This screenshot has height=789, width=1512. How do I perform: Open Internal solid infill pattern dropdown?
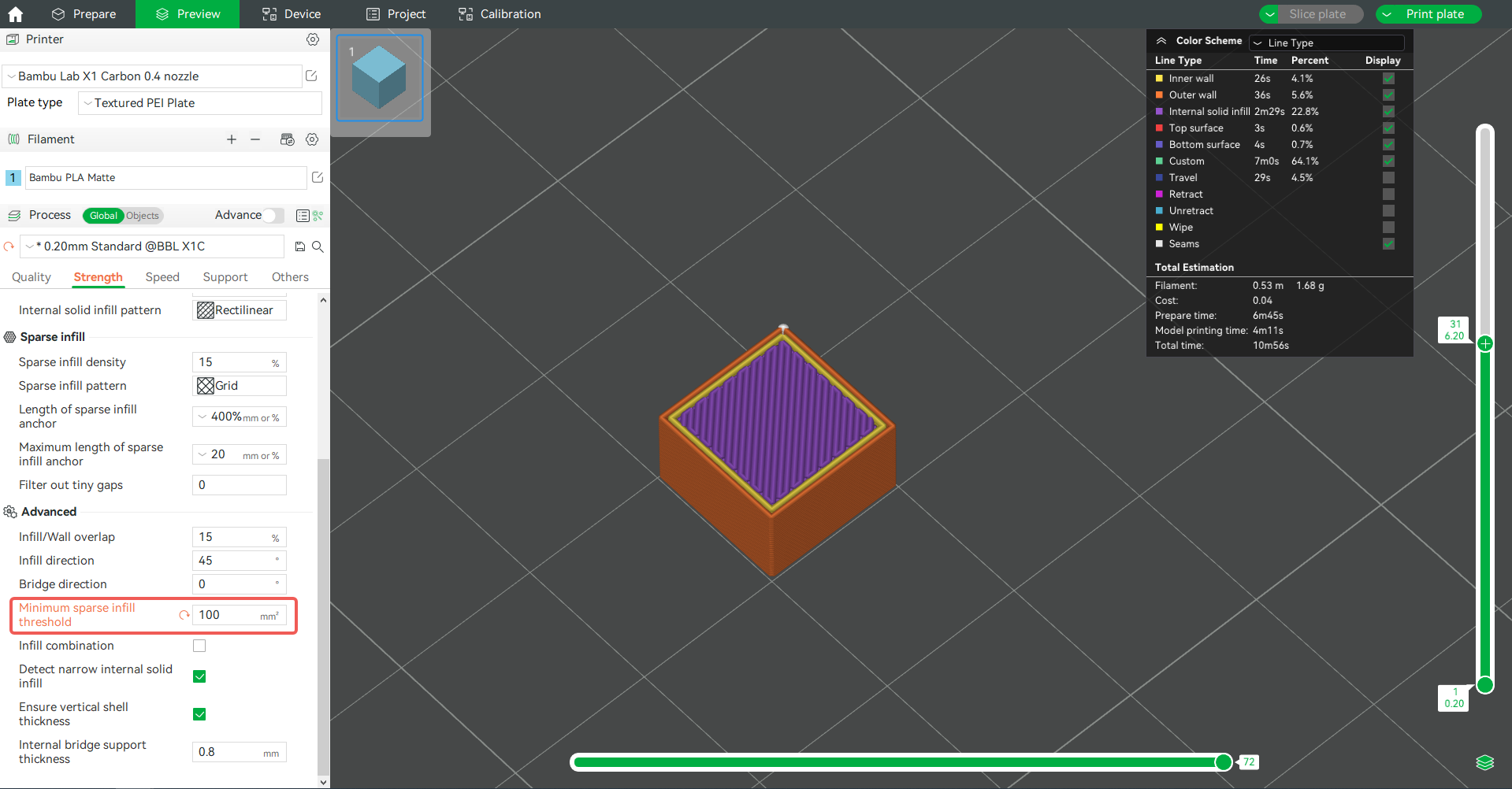coord(240,310)
